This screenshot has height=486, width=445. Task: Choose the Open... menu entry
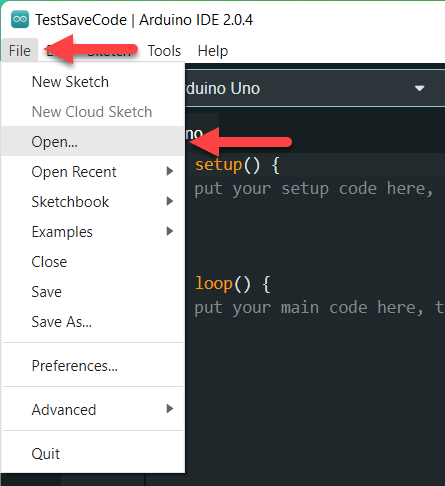(x=93, y=142)
